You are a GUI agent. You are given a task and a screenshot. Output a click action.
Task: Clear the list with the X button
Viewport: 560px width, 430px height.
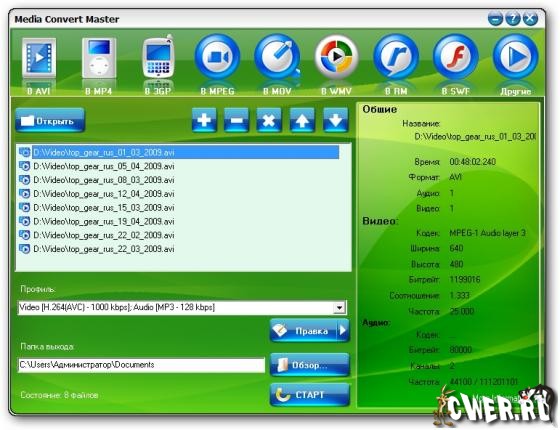[x=269, y=120]
